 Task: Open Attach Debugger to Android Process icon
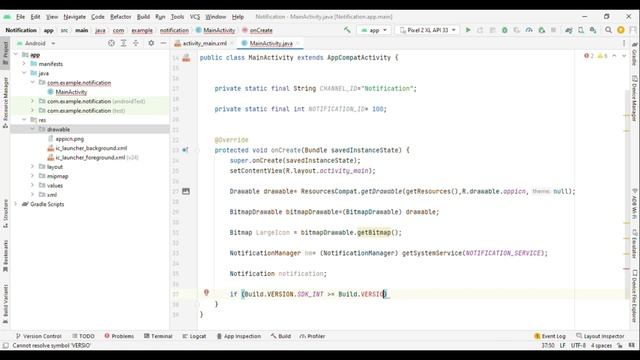click(x=541, y=30)
